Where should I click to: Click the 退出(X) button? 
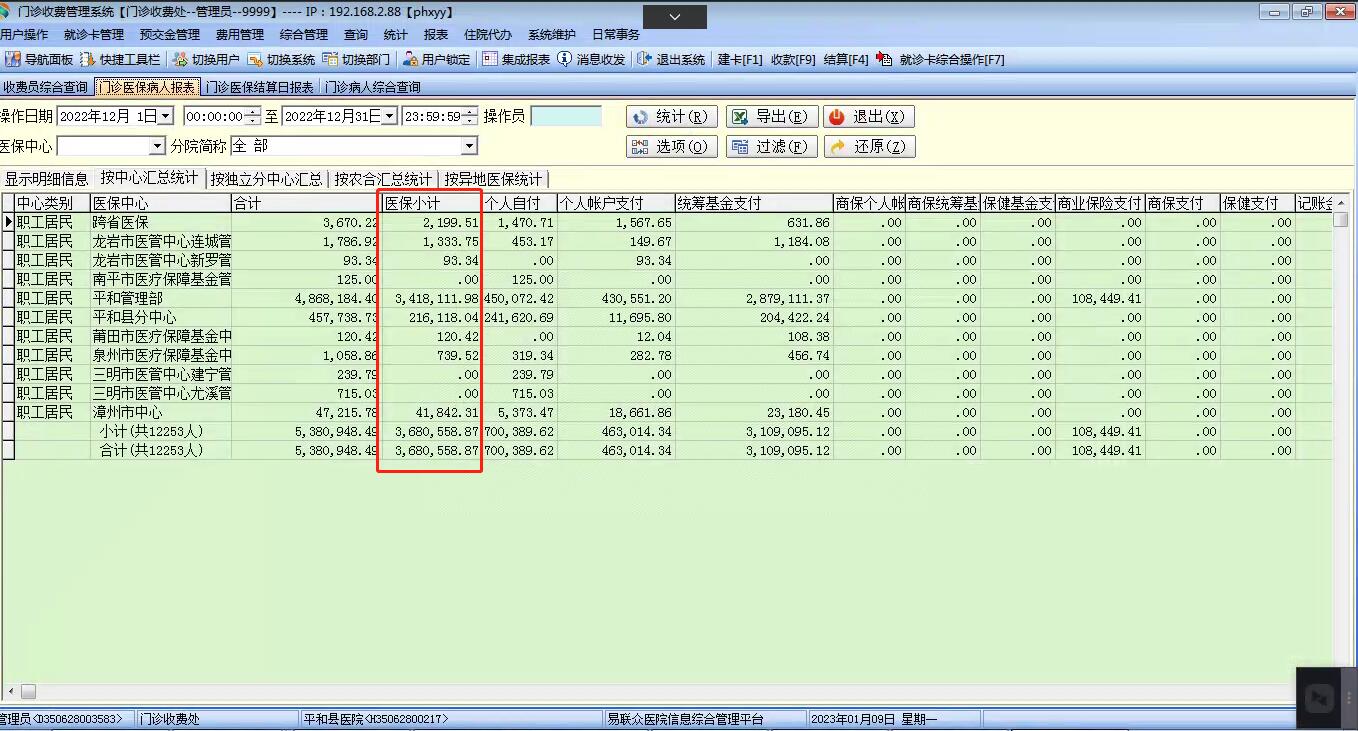coord(870,117)
